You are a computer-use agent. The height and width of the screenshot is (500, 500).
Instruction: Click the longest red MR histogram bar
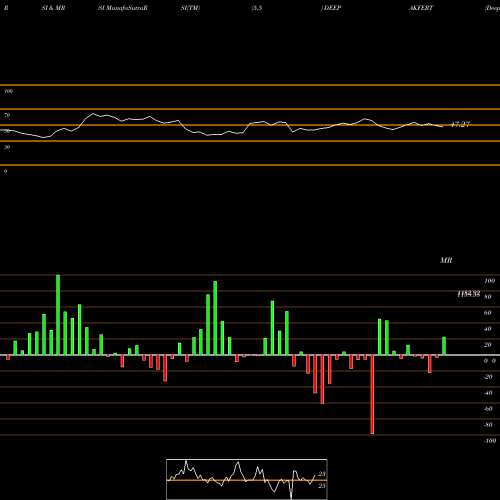click(372, 394)
